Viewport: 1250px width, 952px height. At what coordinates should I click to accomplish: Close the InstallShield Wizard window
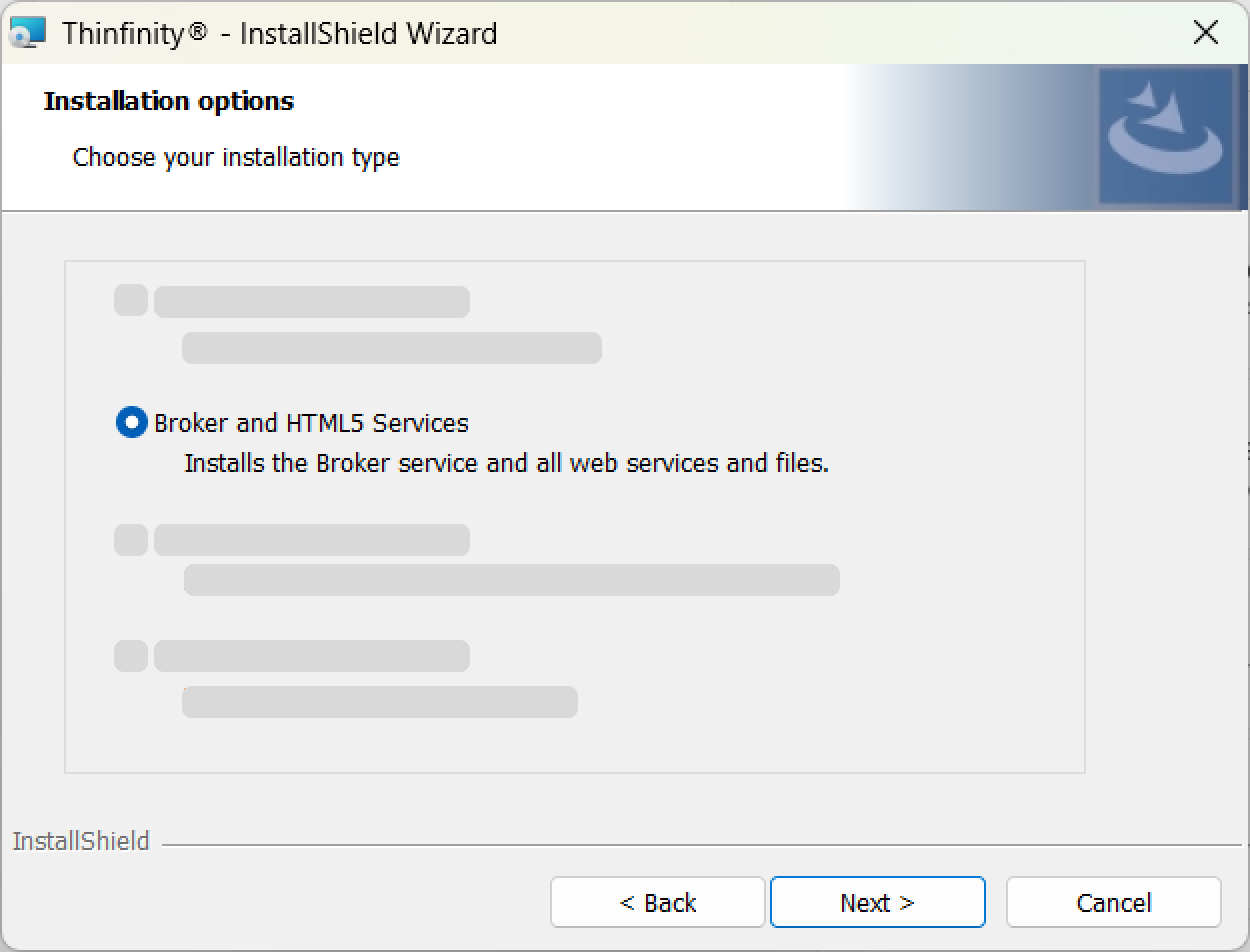point(1206,33)
